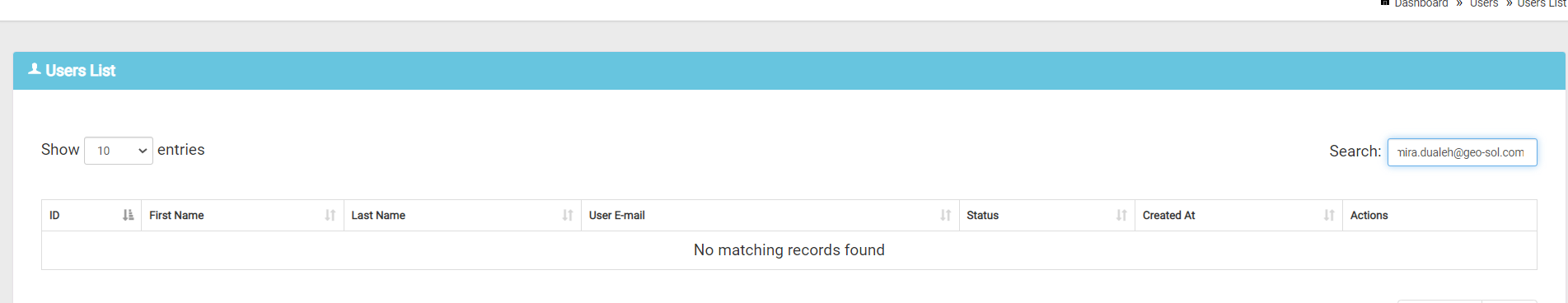Click the User E-mail column sort arrows
The width and height of the screenshot is (1568, 303).
click(x=945, y=215)
